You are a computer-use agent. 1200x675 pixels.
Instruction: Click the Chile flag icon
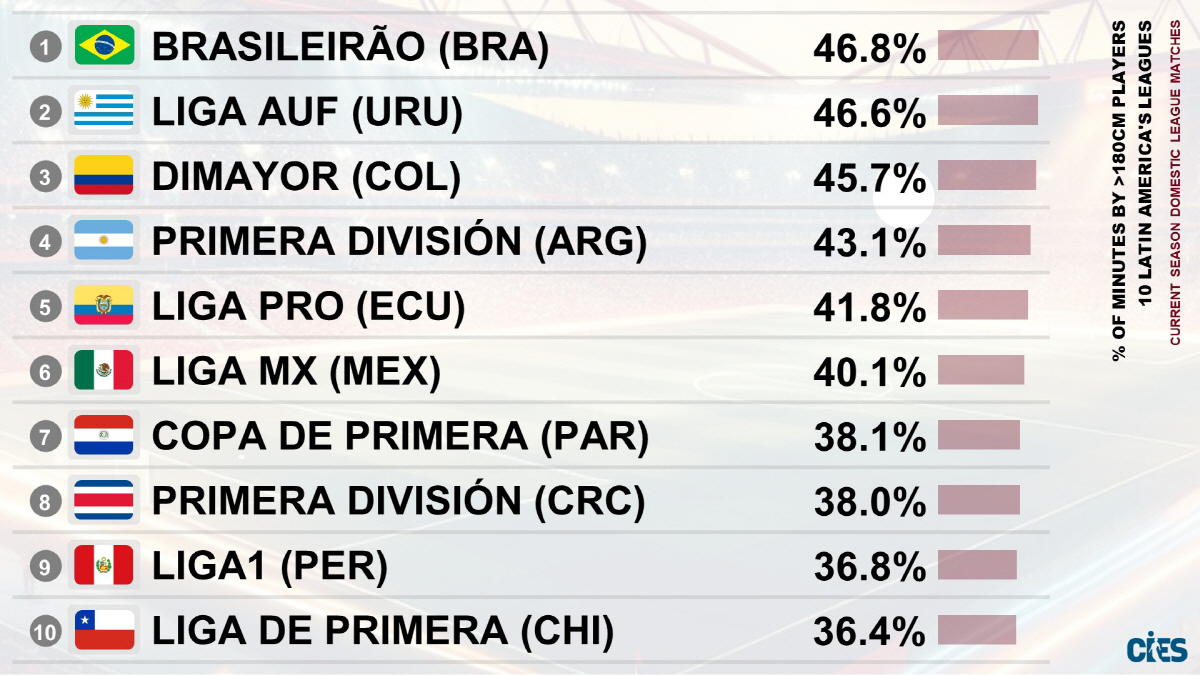[x=104, y=631]
